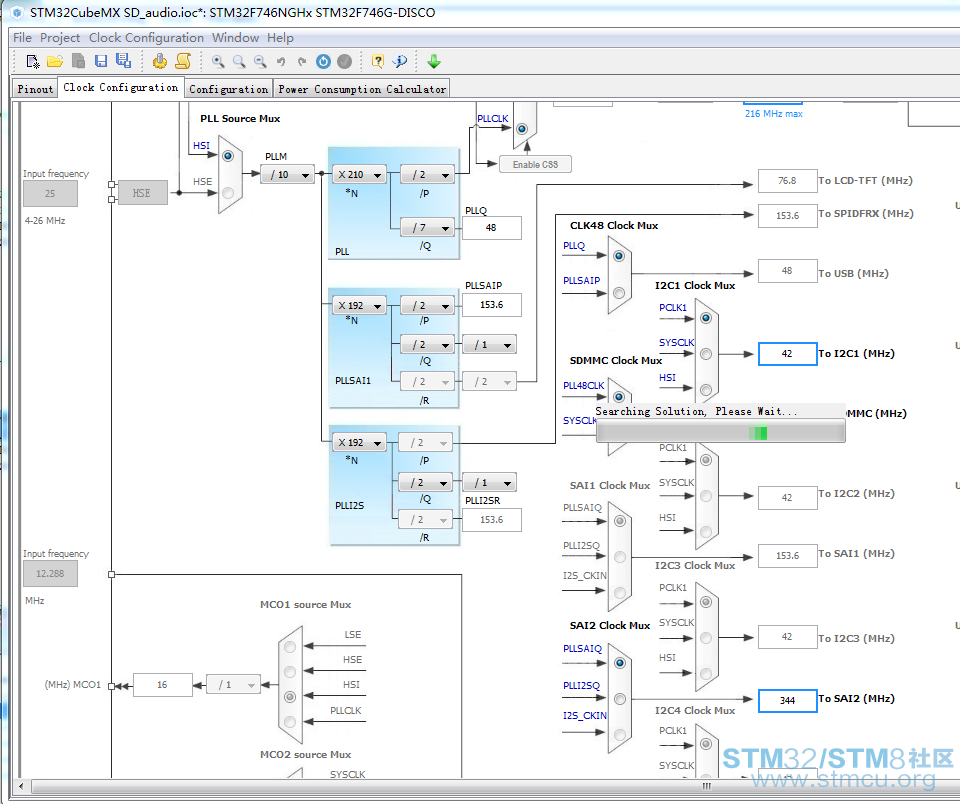Open main PLL X 210 multiplier dropdown
Viewport: 960px width, 804px height.
point(359,175)
